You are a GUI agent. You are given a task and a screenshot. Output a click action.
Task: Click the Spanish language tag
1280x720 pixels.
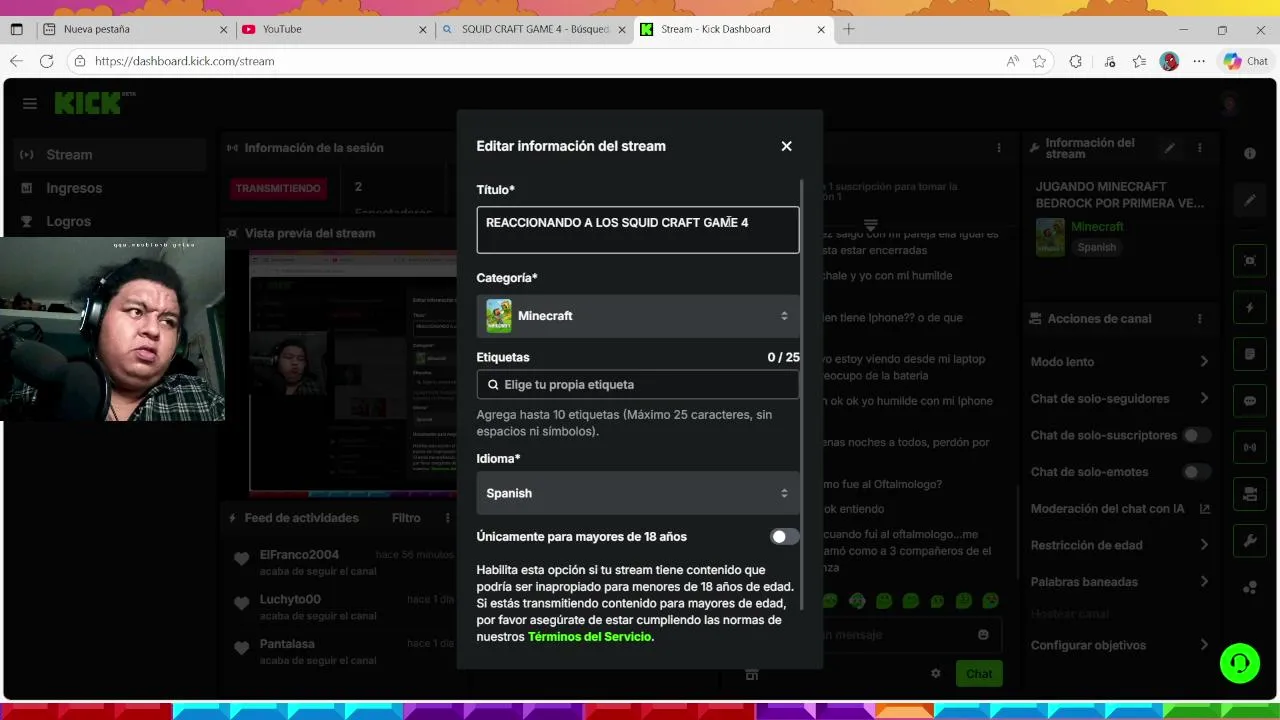pyautogui.click(x=1096, y=247)
